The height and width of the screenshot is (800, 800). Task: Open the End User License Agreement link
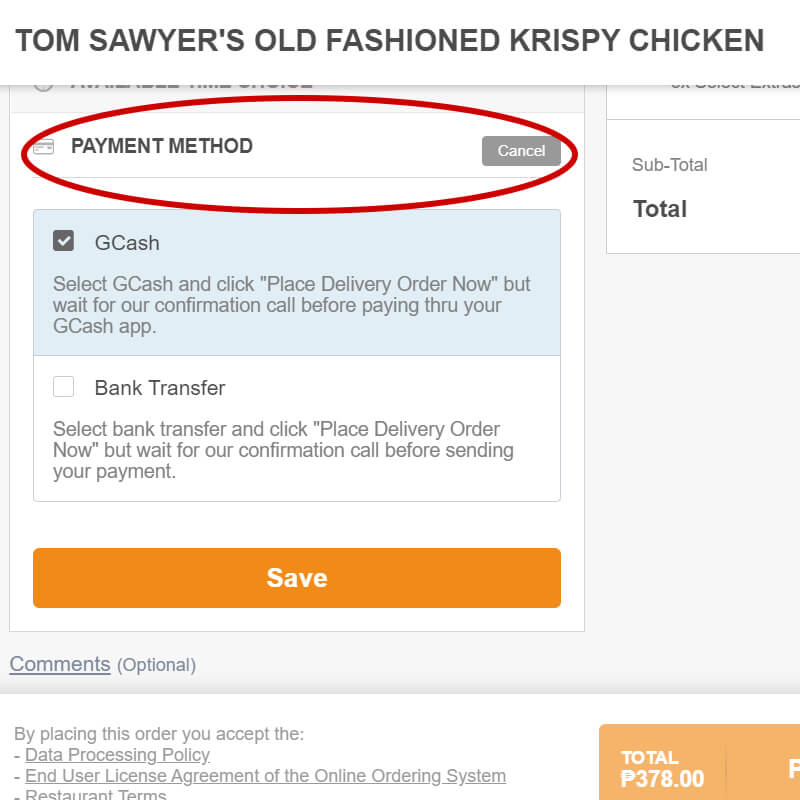[x=265, y=776]
